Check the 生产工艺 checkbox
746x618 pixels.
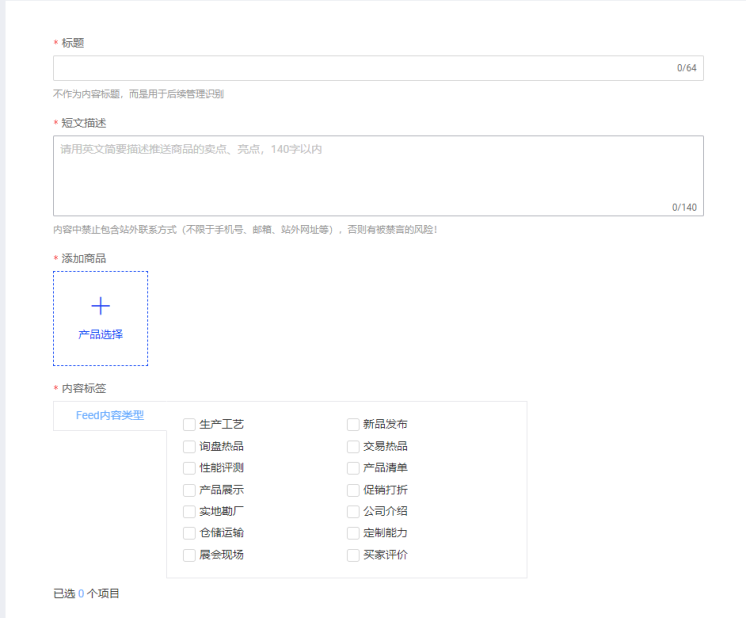point(189,424)
